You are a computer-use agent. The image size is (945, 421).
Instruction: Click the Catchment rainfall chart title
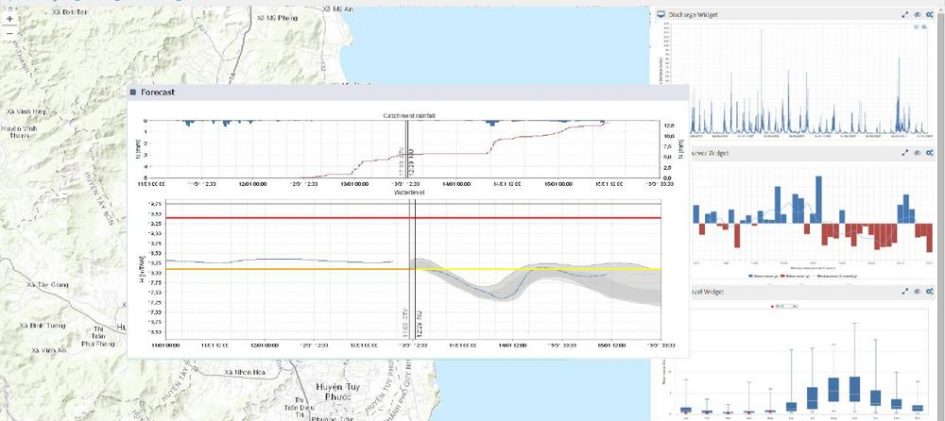407,116
